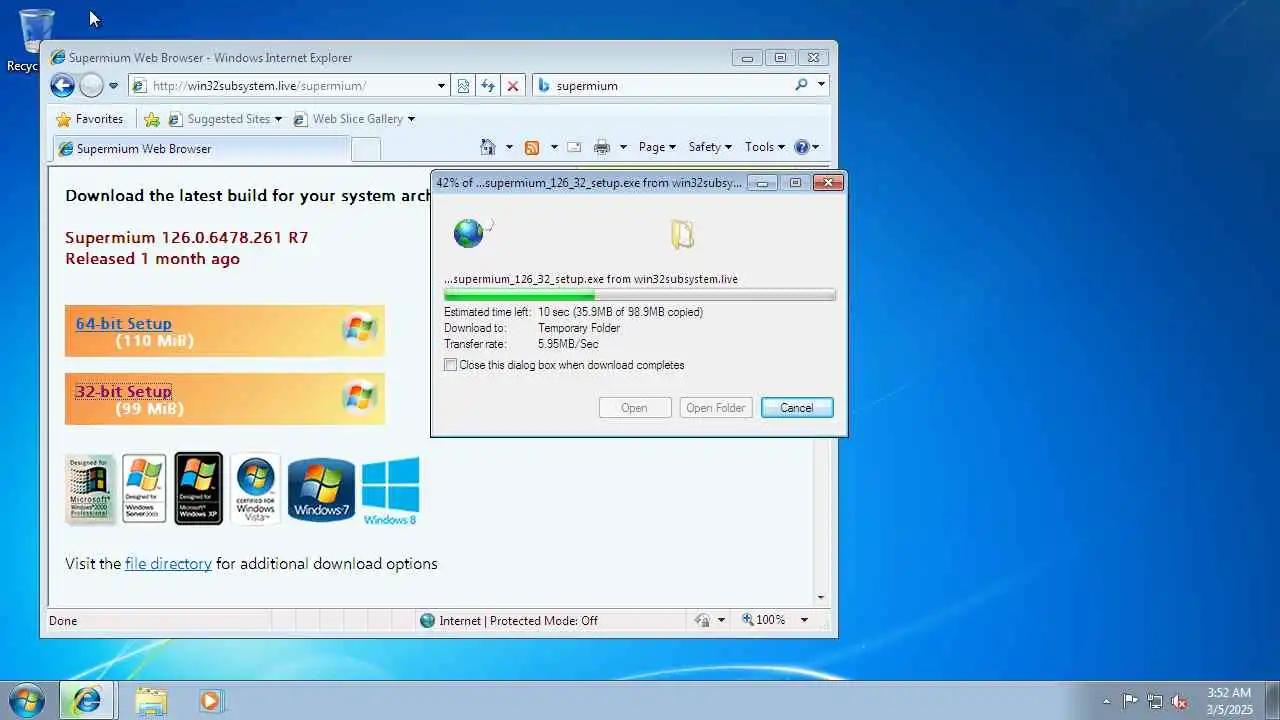1280x720 pixels.
Task: Click the Home icon in the command bar
Action: pyautogui.click(x=488, y=147)
